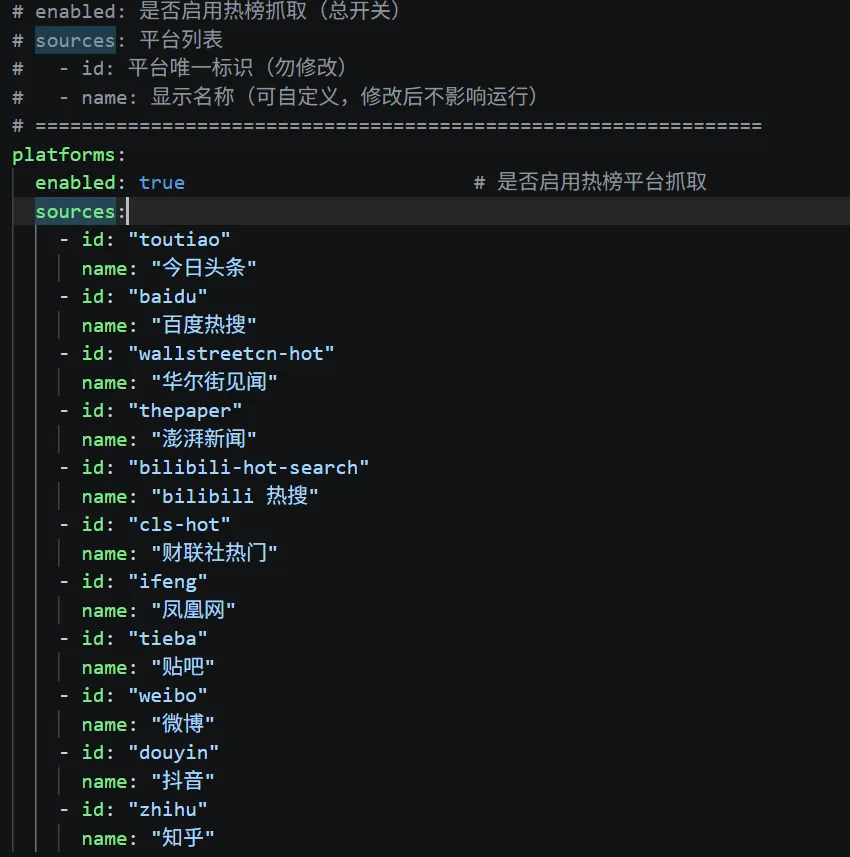This screenshot has width=850, height=857.
Task: Click the id "tieba" string
Action: (x=168, y=638)
